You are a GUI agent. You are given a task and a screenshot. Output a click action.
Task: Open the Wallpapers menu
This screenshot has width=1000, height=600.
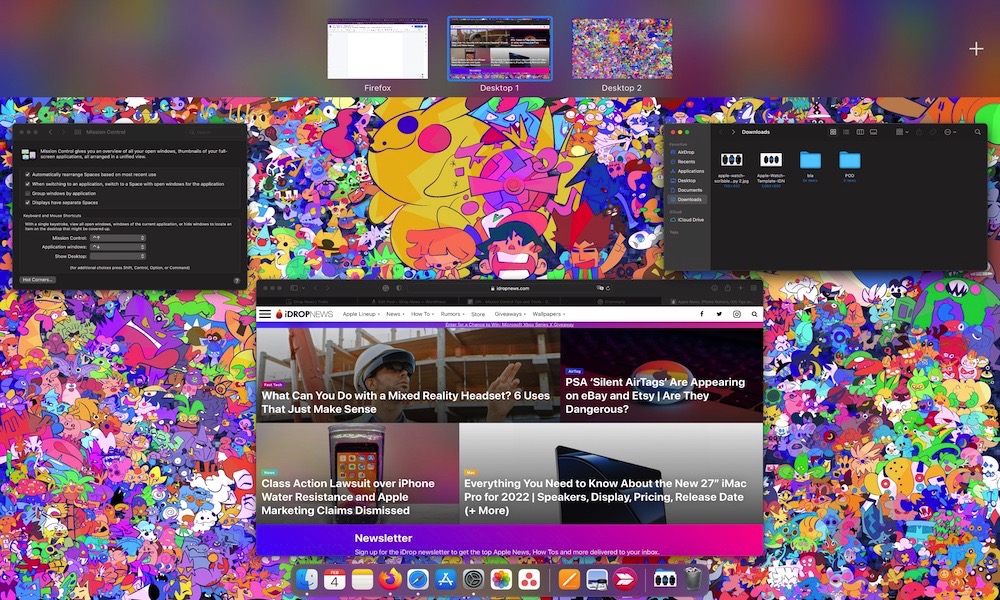548,314
